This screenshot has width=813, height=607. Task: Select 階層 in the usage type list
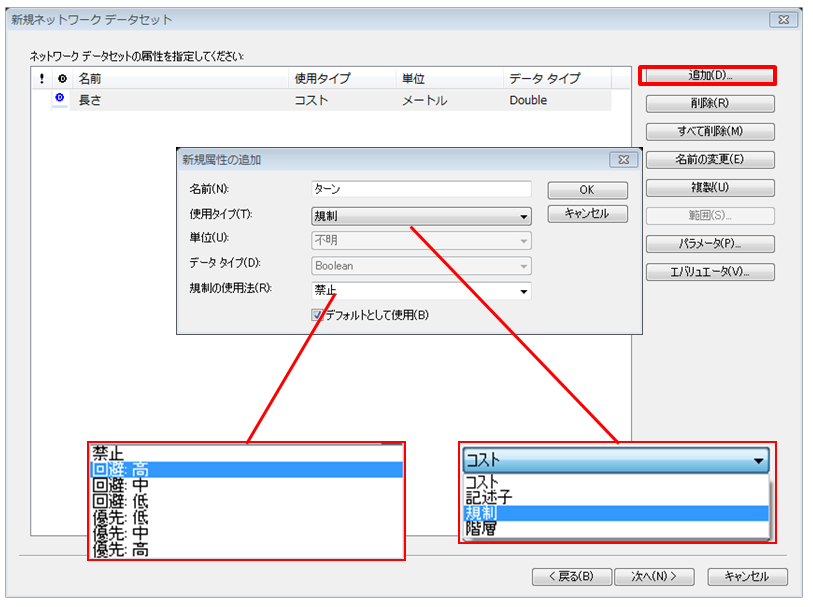[x=615, y=528]
